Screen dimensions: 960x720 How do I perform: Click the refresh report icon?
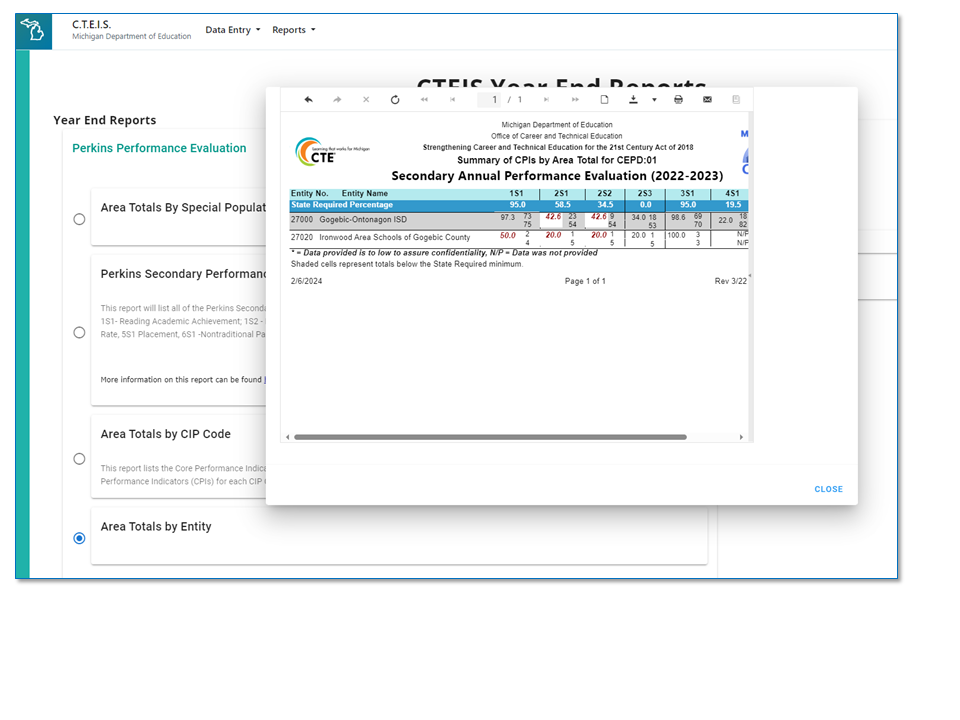395,100
